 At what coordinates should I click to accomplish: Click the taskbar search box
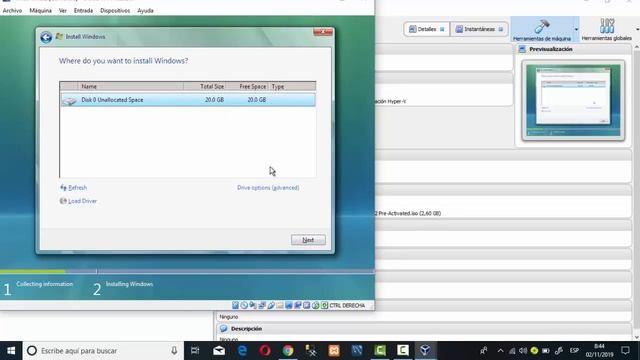102,351
